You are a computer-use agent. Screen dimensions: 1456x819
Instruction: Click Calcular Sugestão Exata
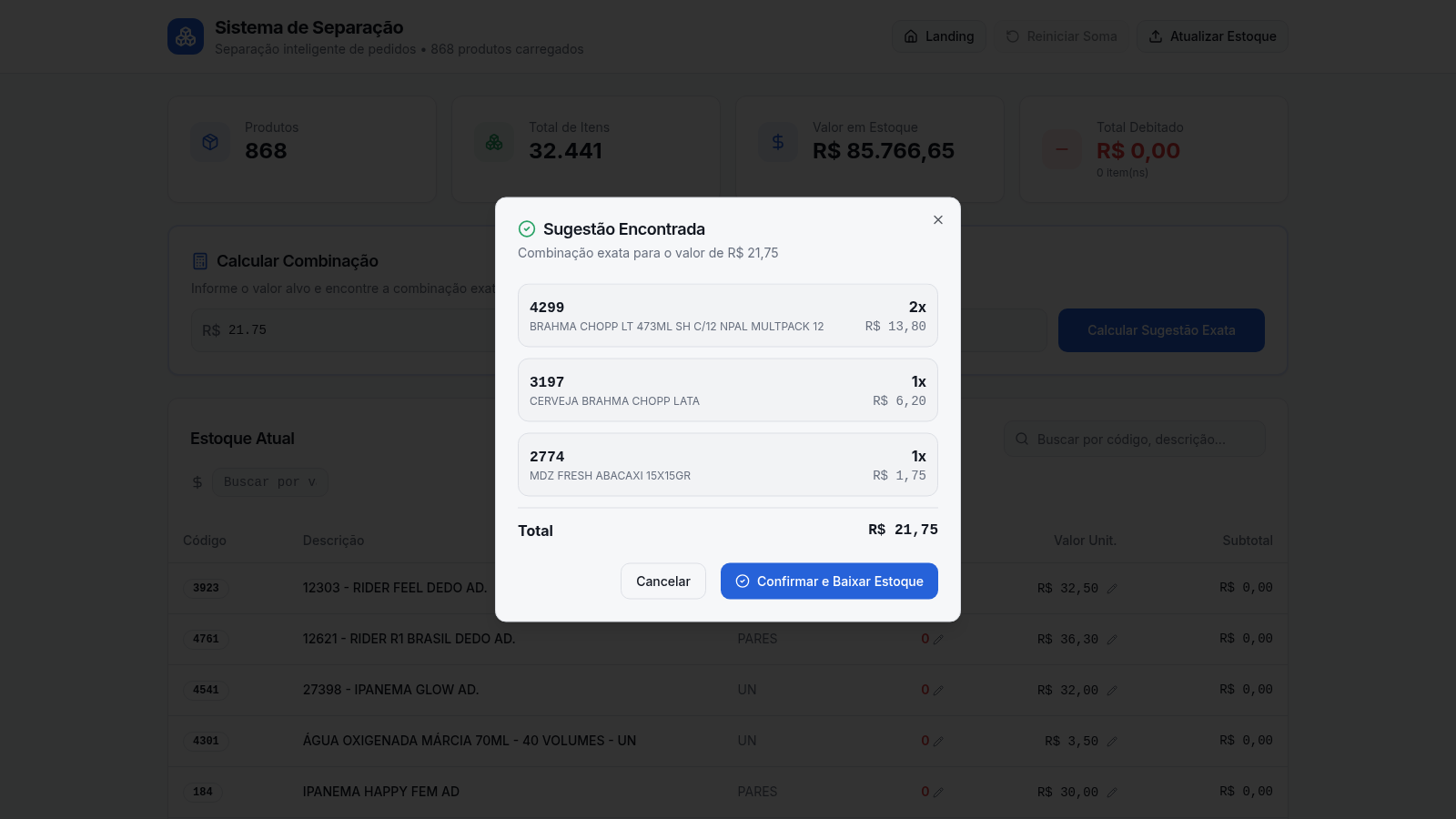[1161, 330]
